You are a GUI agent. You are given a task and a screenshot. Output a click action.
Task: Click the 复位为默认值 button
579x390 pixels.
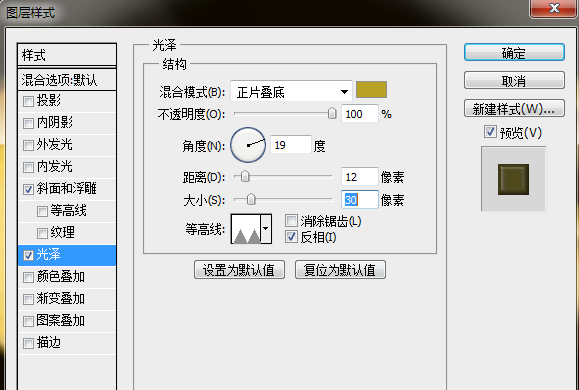point(340,270)
